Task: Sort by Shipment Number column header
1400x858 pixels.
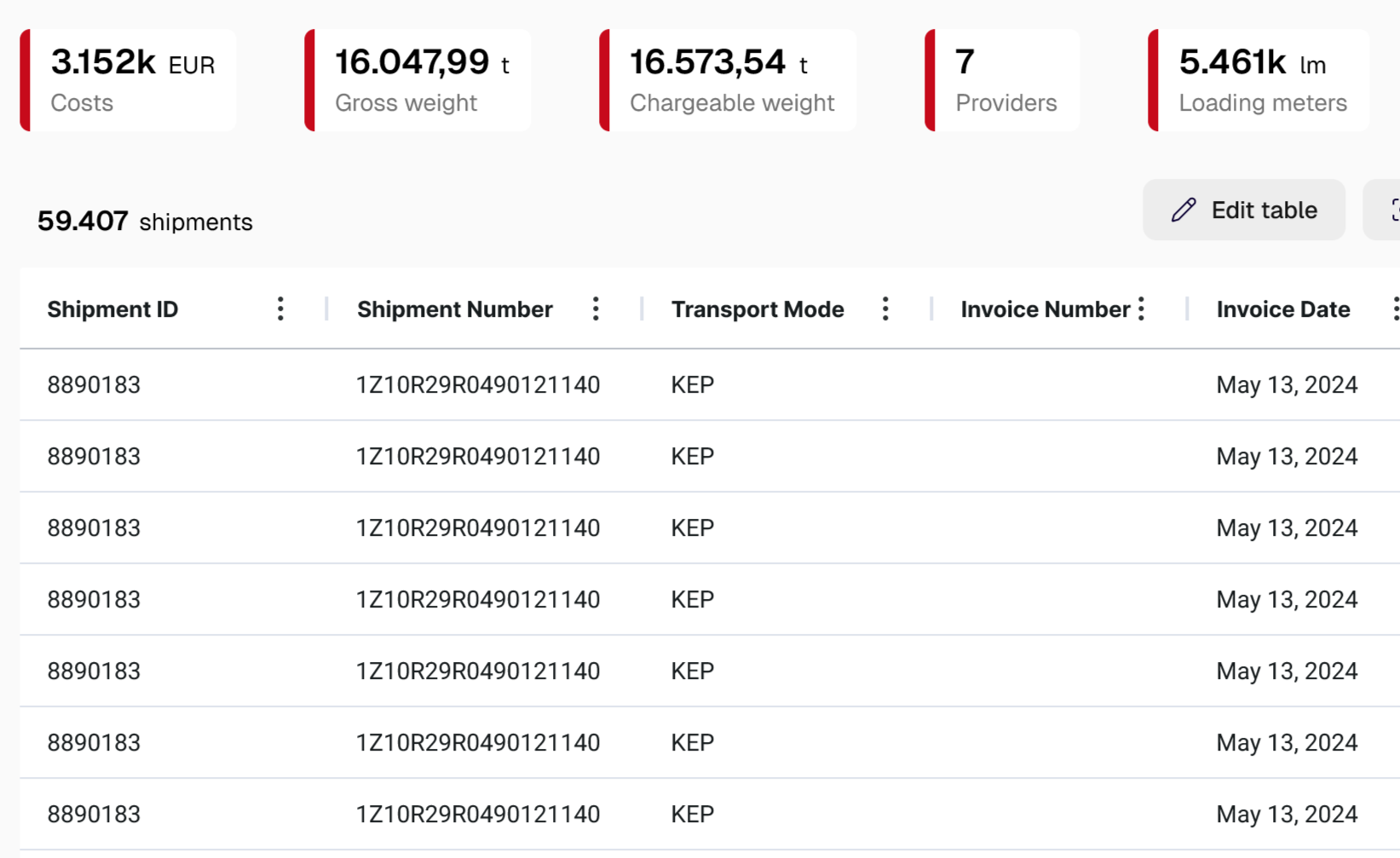Action: (455, 309)
